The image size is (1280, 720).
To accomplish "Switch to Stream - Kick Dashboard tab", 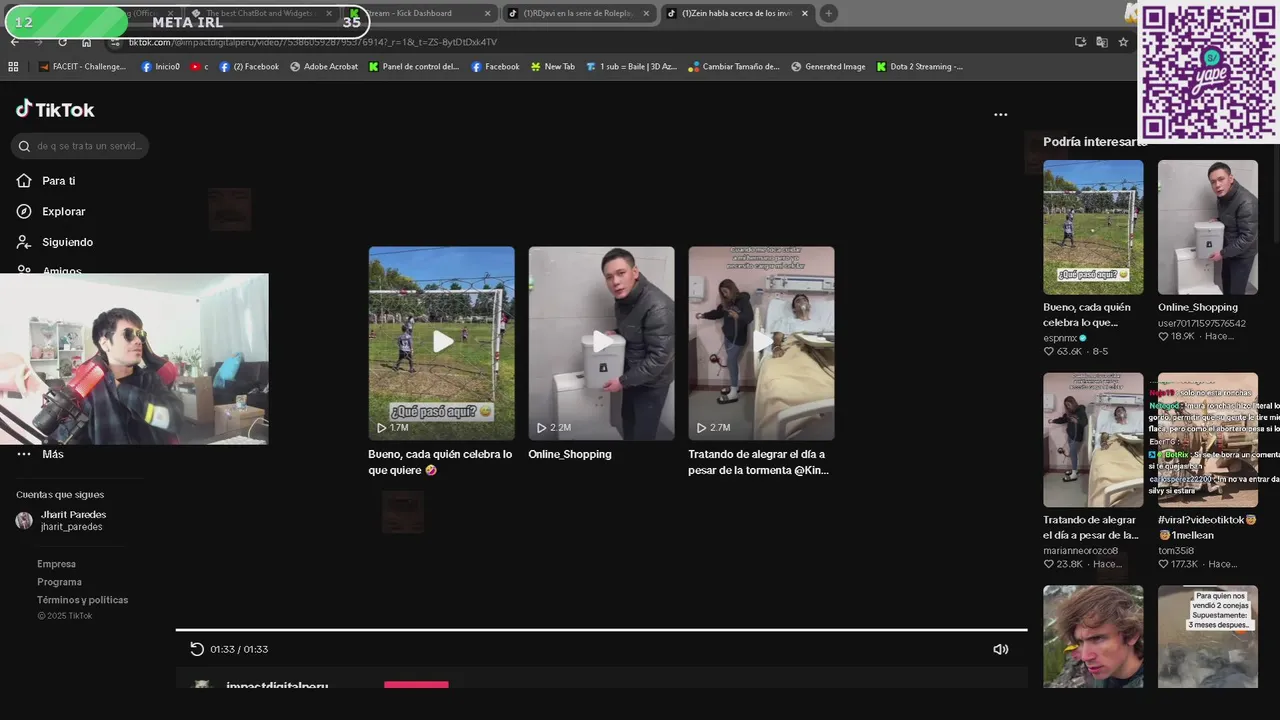I will (418, 13).
